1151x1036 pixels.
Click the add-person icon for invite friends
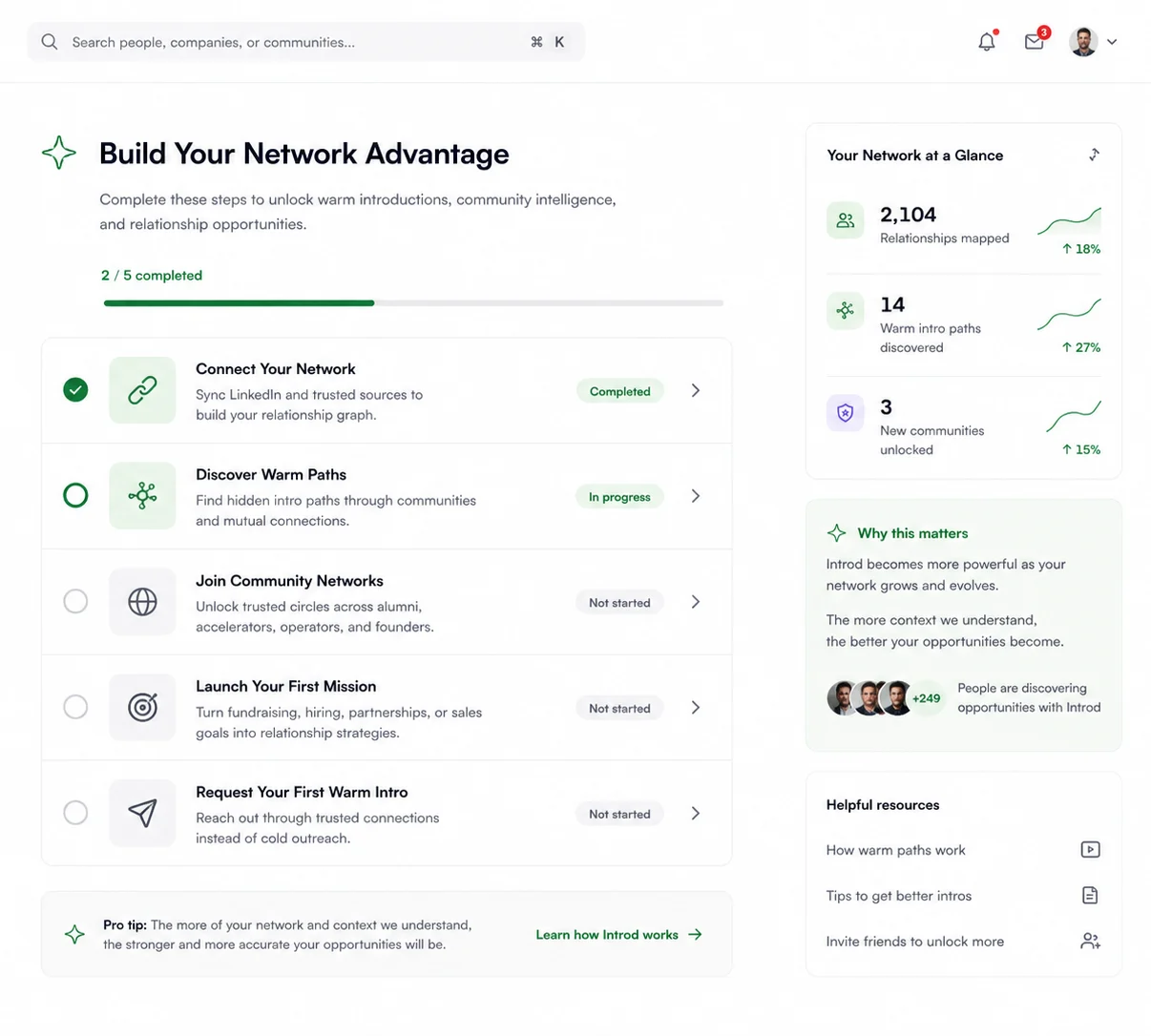pyautogui.click(x=1090, y=942)
